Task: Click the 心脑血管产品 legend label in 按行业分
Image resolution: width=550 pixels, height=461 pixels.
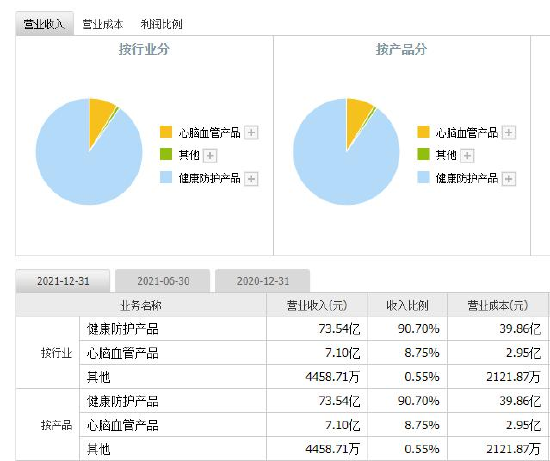Action: (209, 133)
